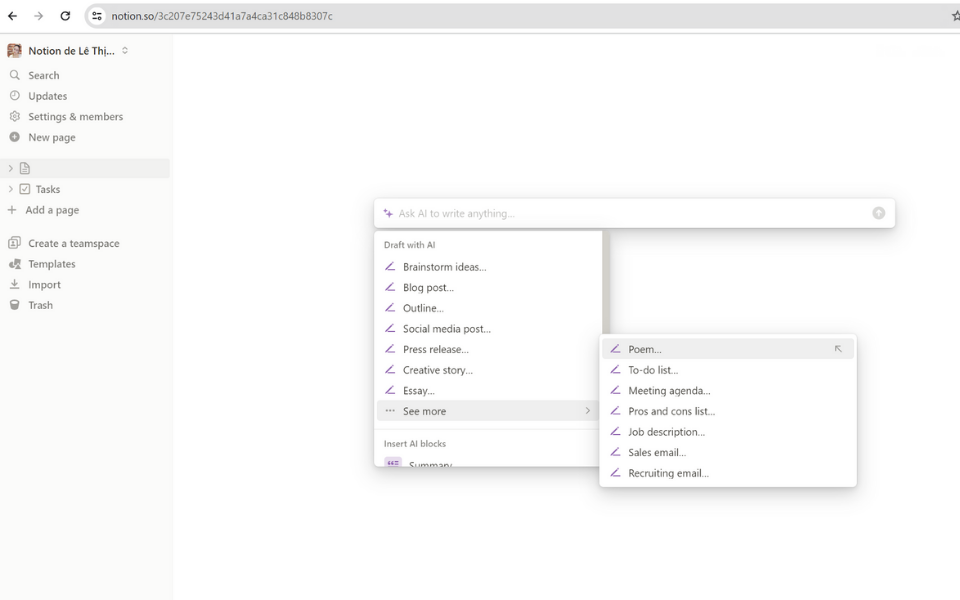Click the AI sparkle icon in prompt

[388, 213]
